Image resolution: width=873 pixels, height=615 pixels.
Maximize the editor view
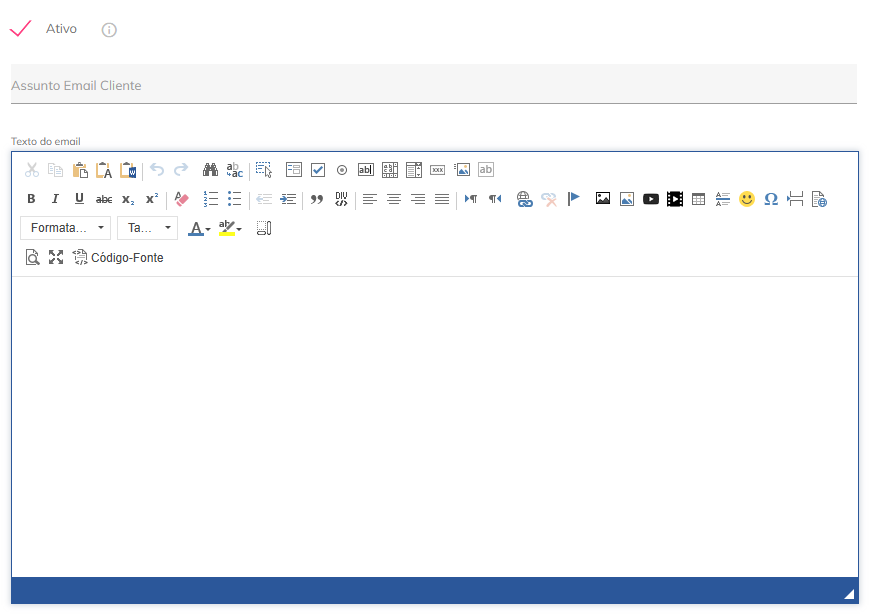(56, 257)
